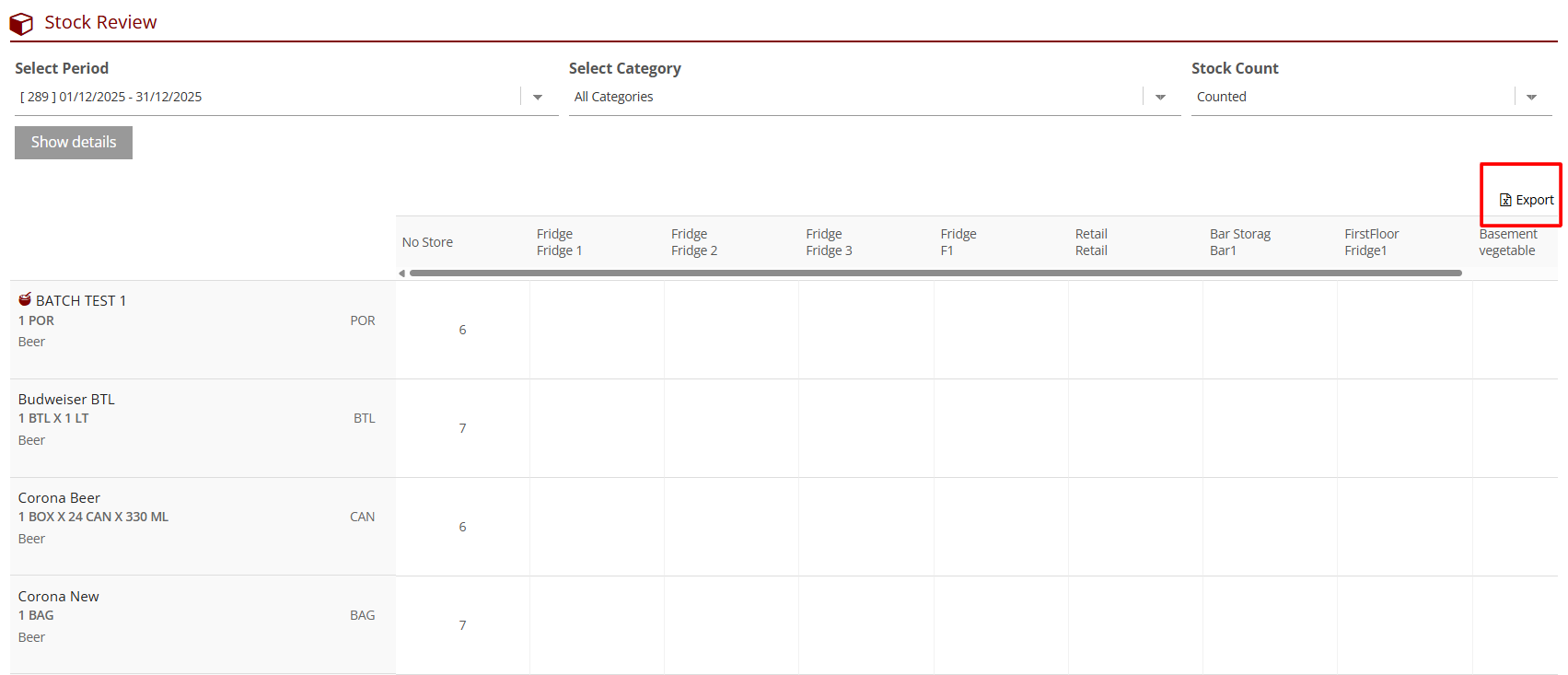This screenshot has width=1568, height=675.
Task: Click the Export link text
Action: [1535, 200]
